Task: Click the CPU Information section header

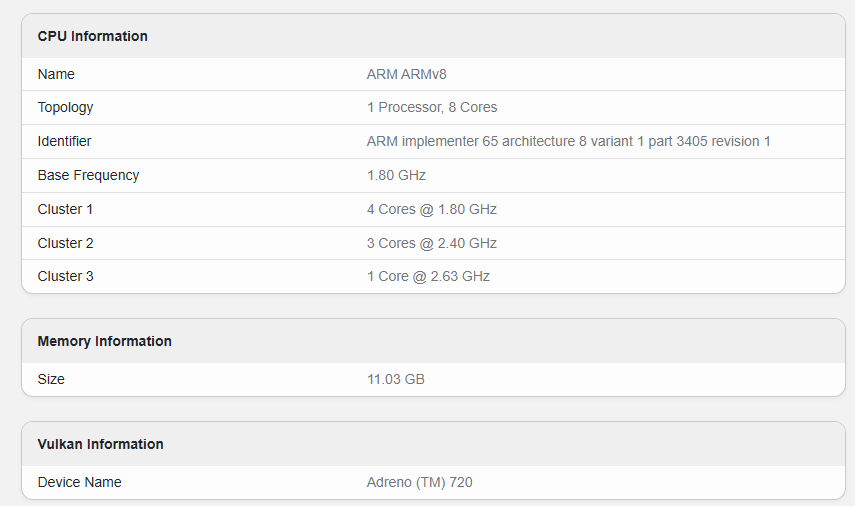Action: 93,36
